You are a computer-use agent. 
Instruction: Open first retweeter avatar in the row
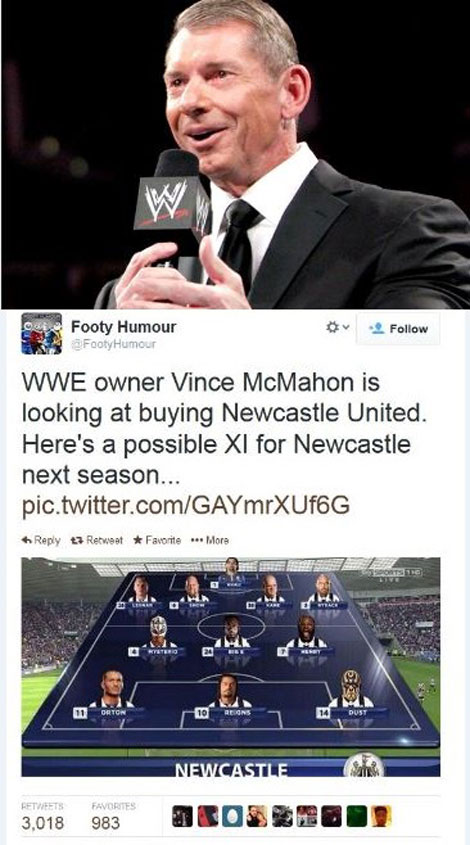(182, 816)
